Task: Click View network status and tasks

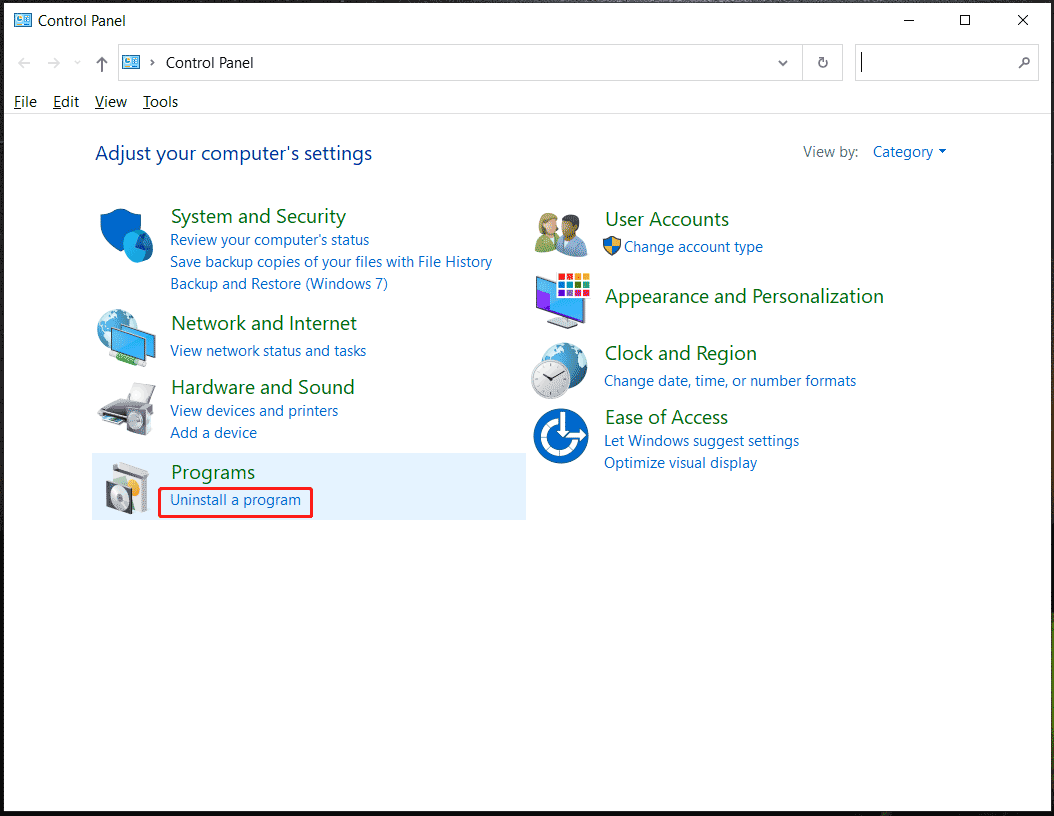Action: click(x=268, y=351)
